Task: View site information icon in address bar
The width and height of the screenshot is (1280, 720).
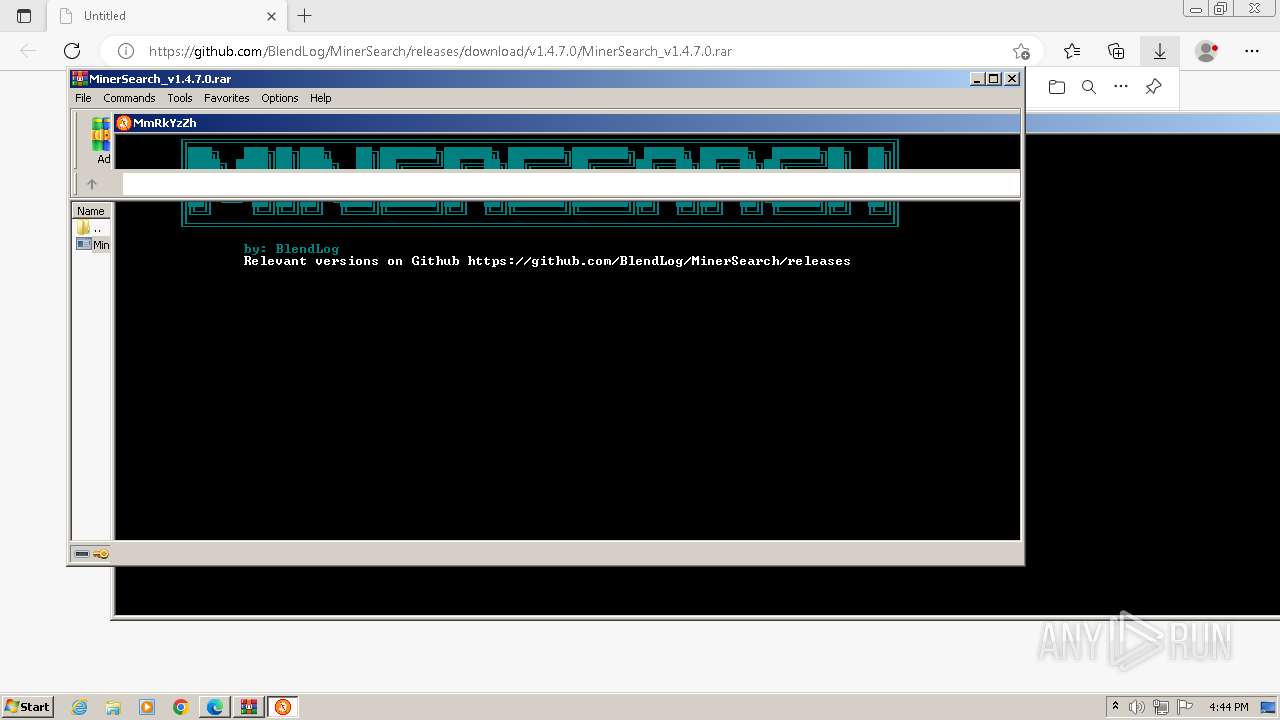Action: tap(126, 51)
